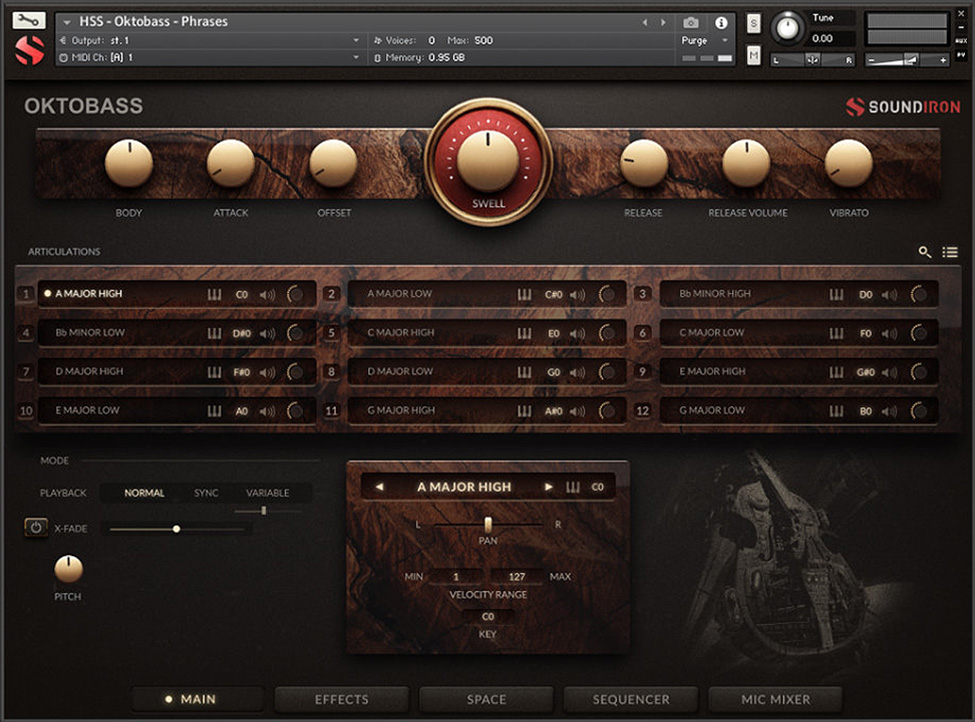This screenshot has height=722, width=975.
Task: Click keyboard icon for G MAJOR LOW row
Action: 836,411
